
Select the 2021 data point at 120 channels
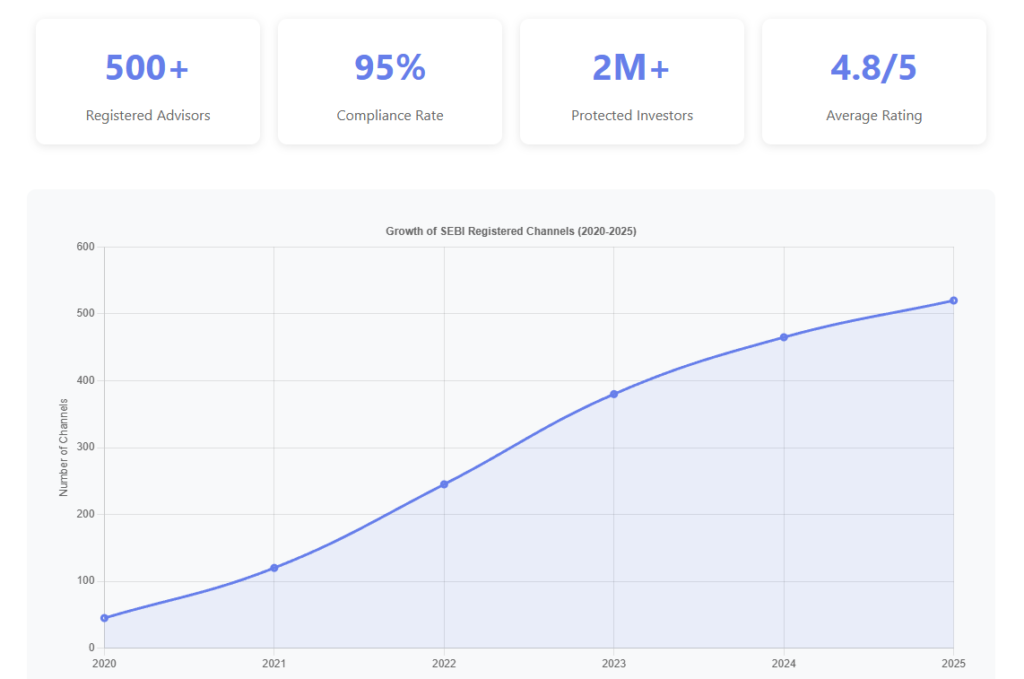point(274,568)
